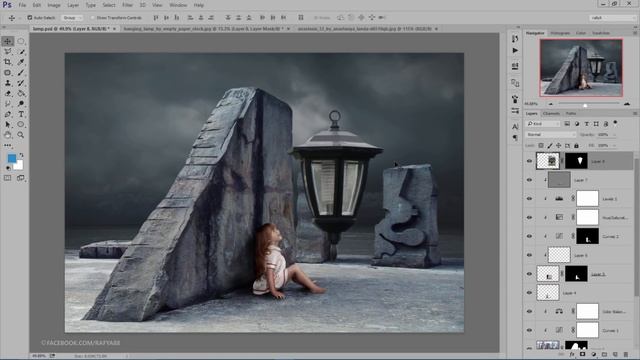Select the Horizontal Type tool

(x=21, y=114)
